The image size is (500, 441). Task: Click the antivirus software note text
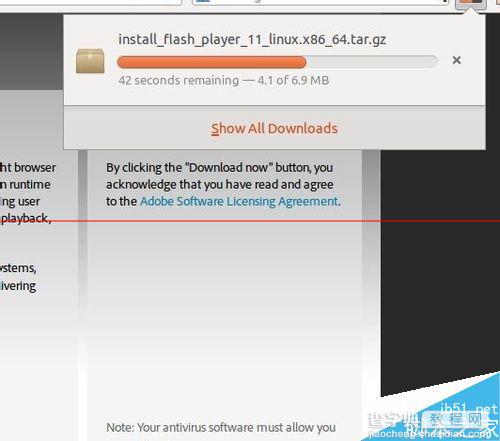pos(221,427)
